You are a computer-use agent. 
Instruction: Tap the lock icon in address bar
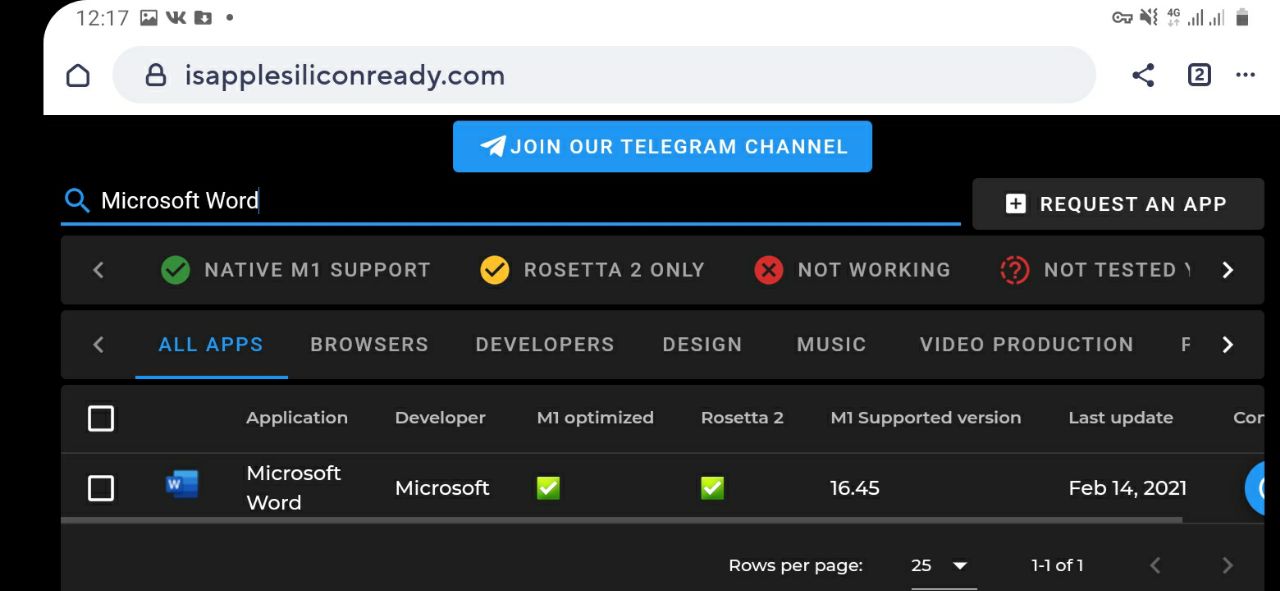(155, 75)
